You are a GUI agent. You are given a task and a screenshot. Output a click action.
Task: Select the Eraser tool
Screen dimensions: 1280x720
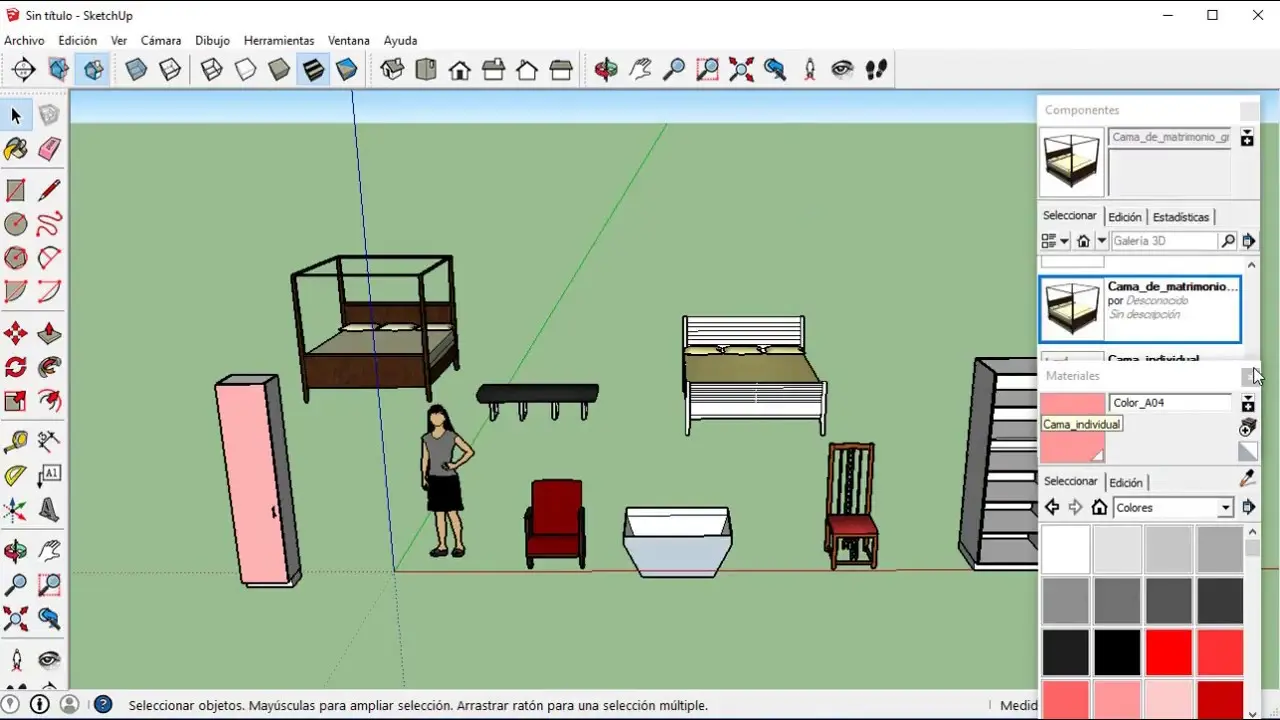point(49,150)
